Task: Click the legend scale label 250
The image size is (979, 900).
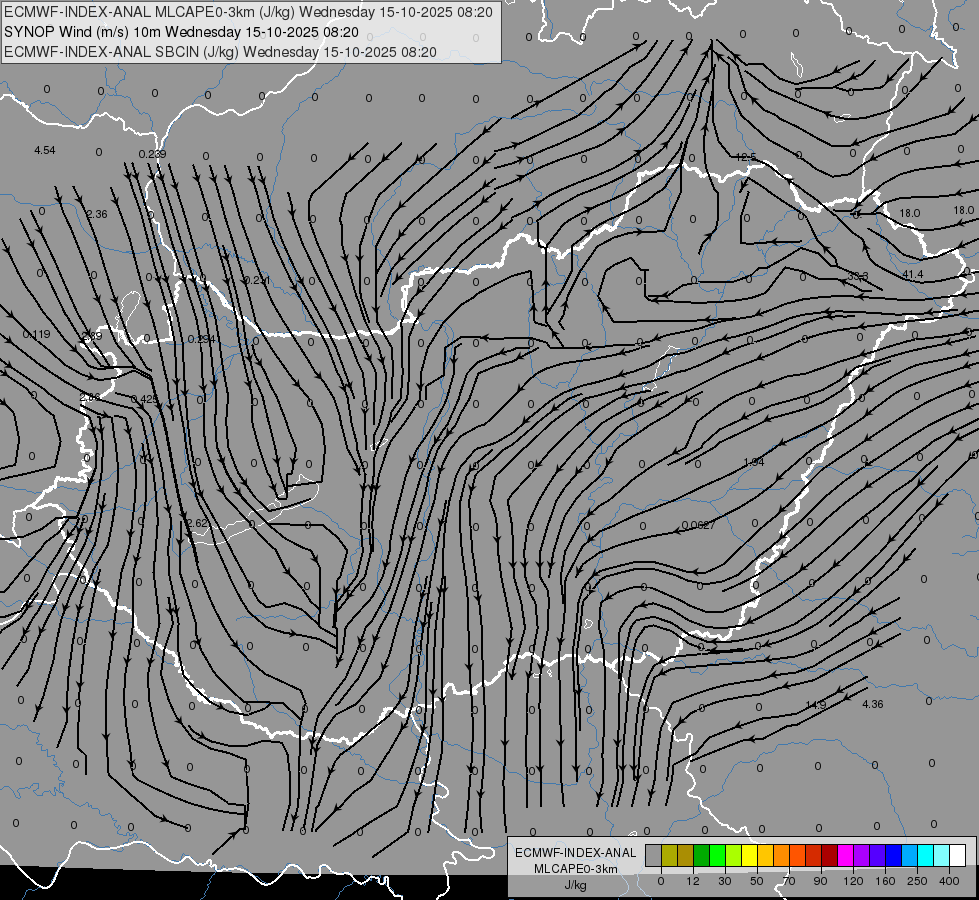Action: (917, 881)
